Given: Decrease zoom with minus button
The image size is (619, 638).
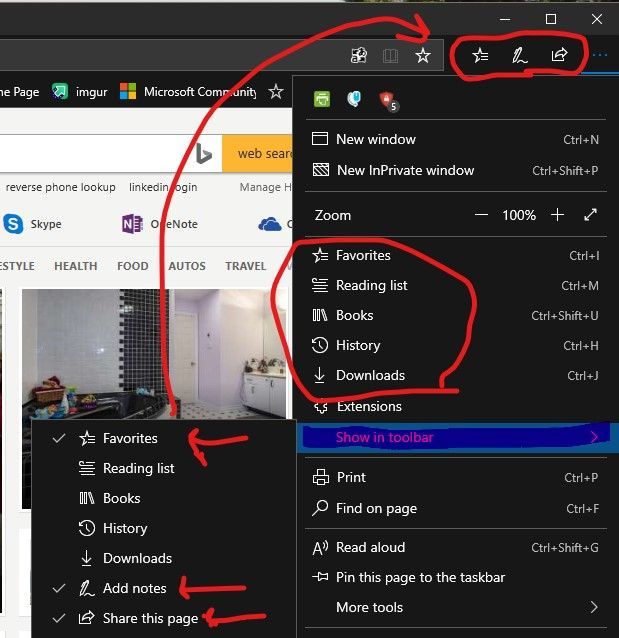Looking at the screenshot, I should [481, 215].
